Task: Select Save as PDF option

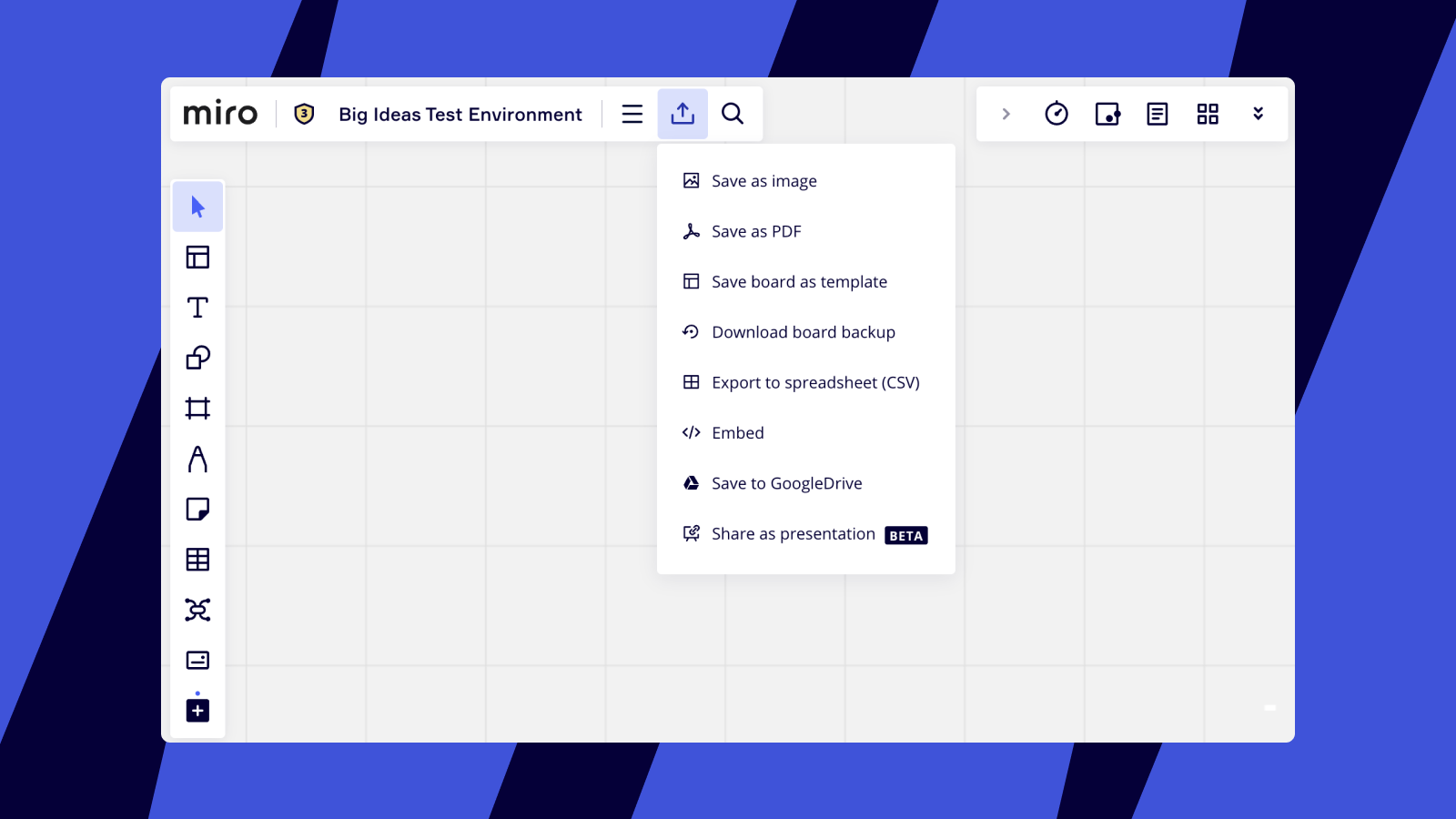Action: [755, 231]
